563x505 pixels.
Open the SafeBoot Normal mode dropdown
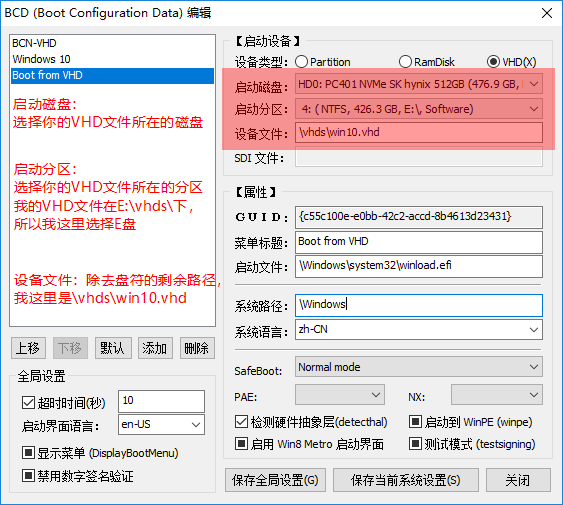(419, 367)
